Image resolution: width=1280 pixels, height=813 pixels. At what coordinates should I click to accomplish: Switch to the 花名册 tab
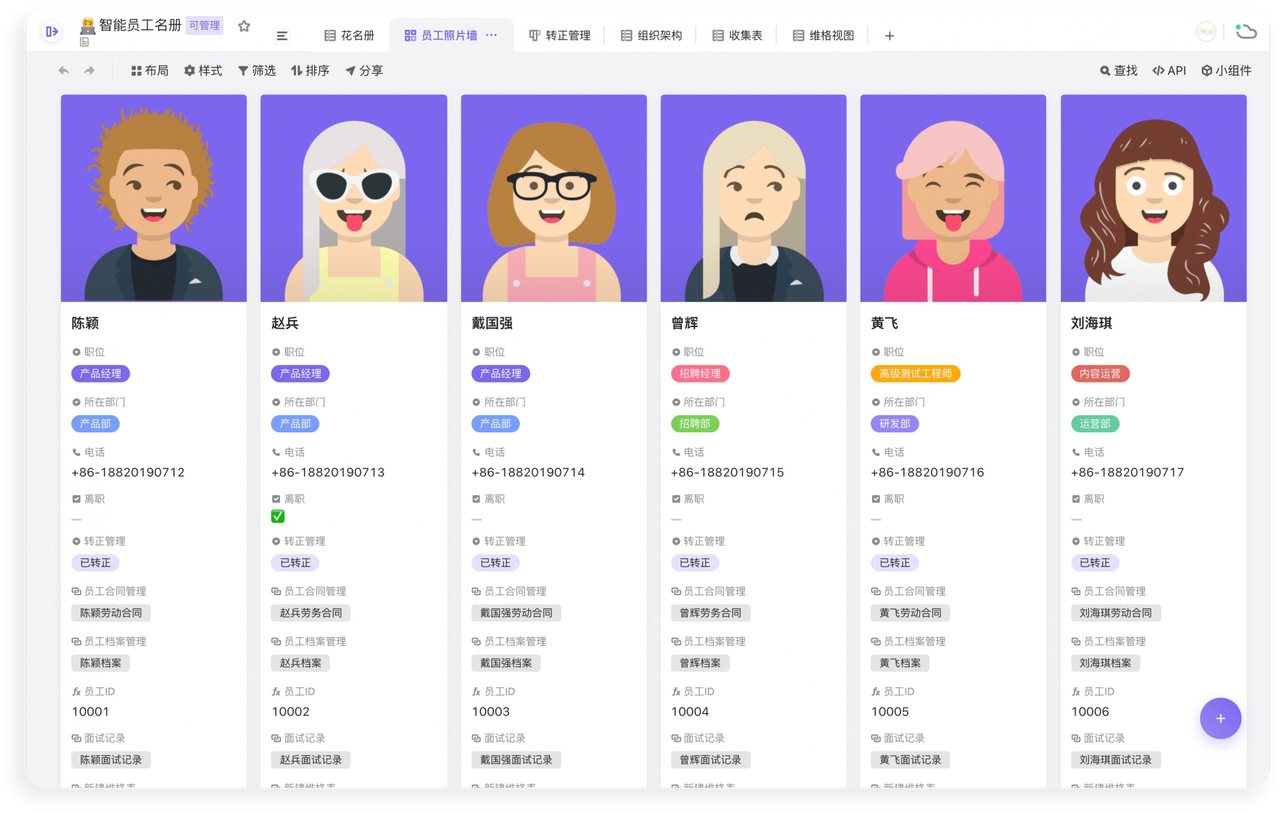(x=349, y=34)
